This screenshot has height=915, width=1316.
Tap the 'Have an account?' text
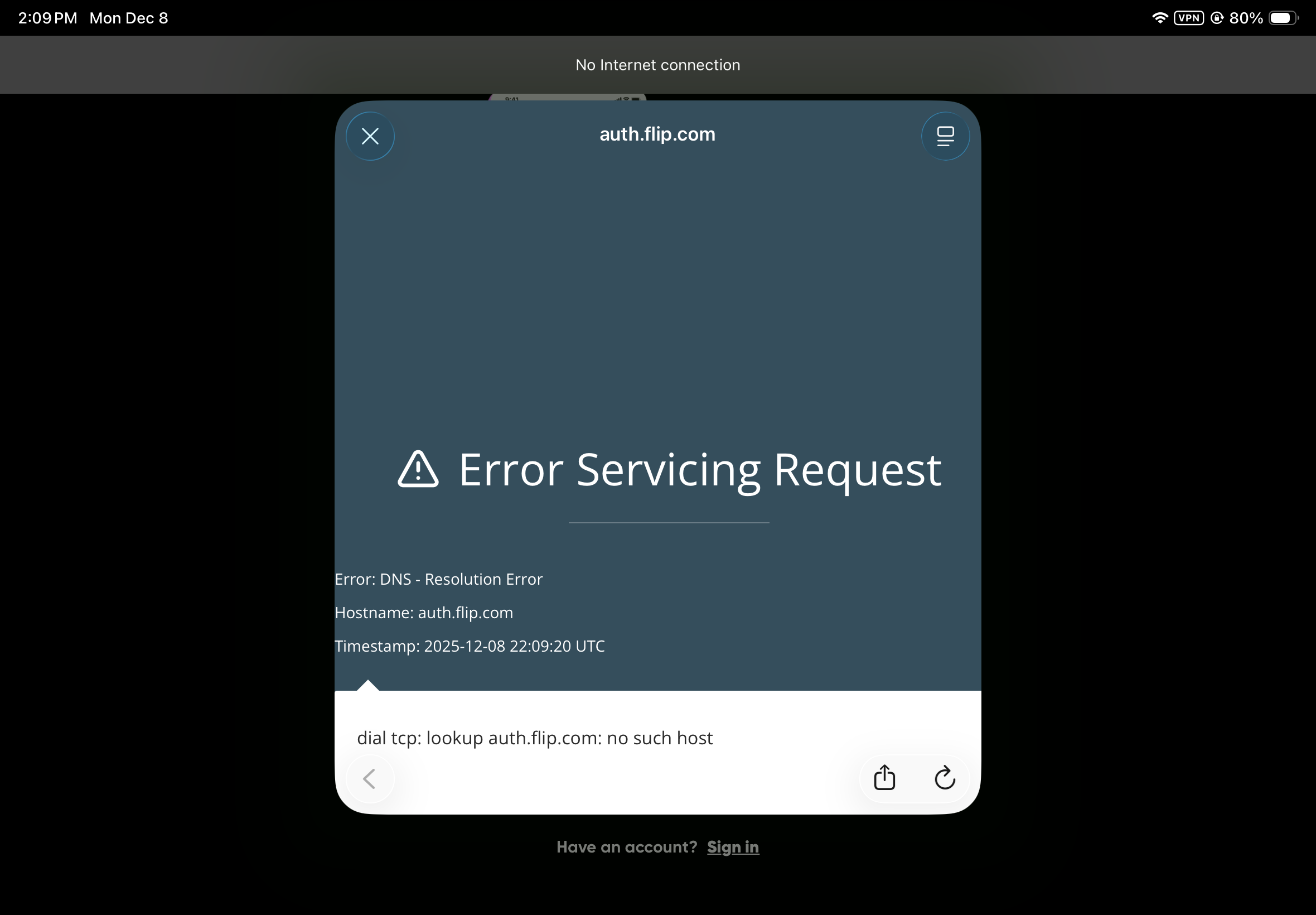626,847
